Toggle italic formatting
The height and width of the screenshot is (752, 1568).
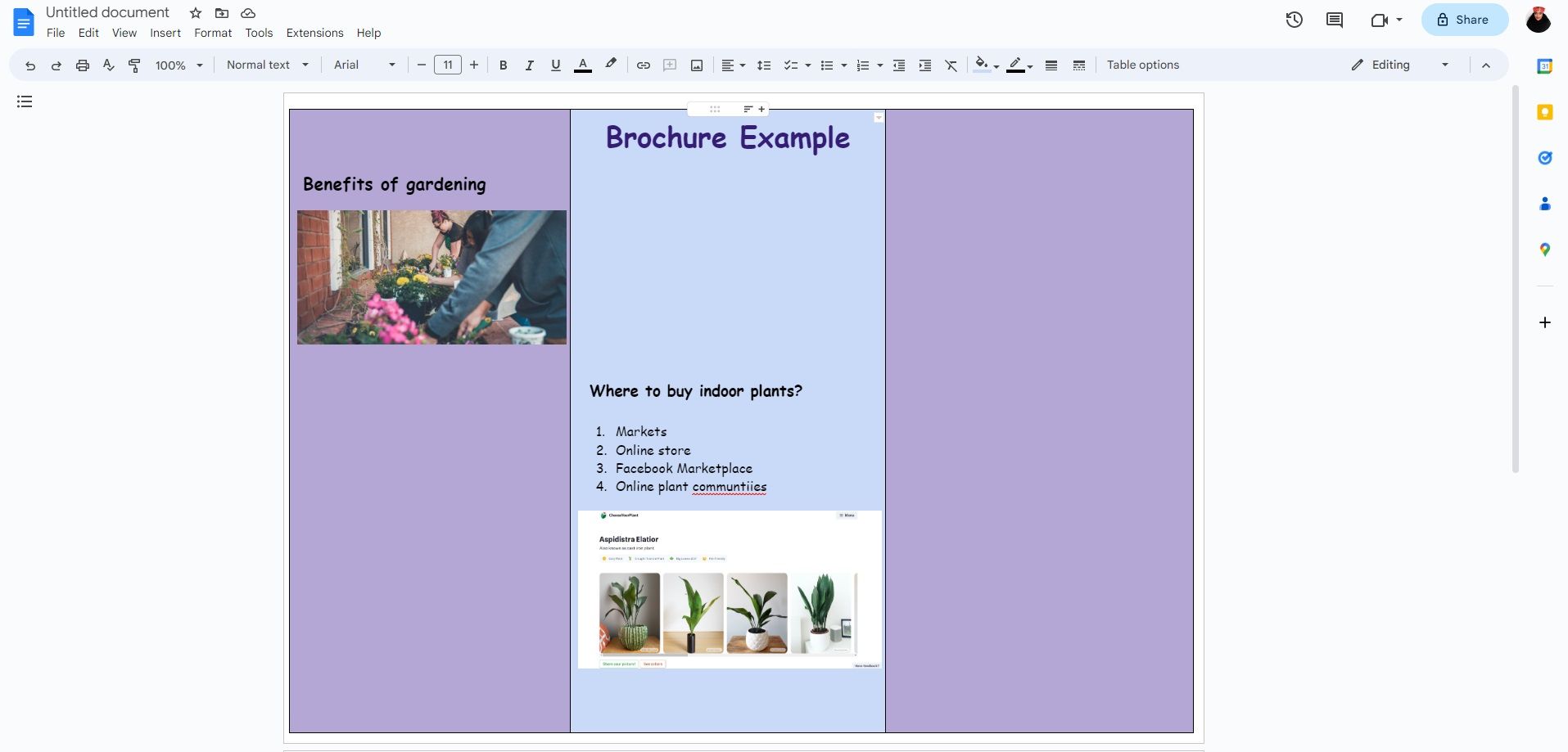pyautogui.click(x=530, y=65)
